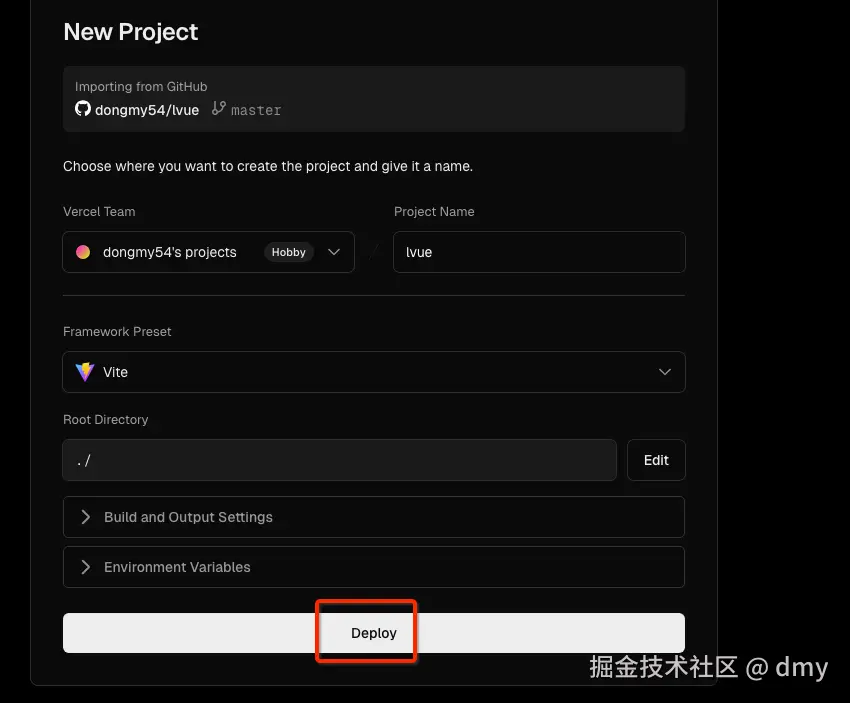This screenshot has height=703, width=850.
Task: Expand Build and Output Settings
Action: (374, 517)
